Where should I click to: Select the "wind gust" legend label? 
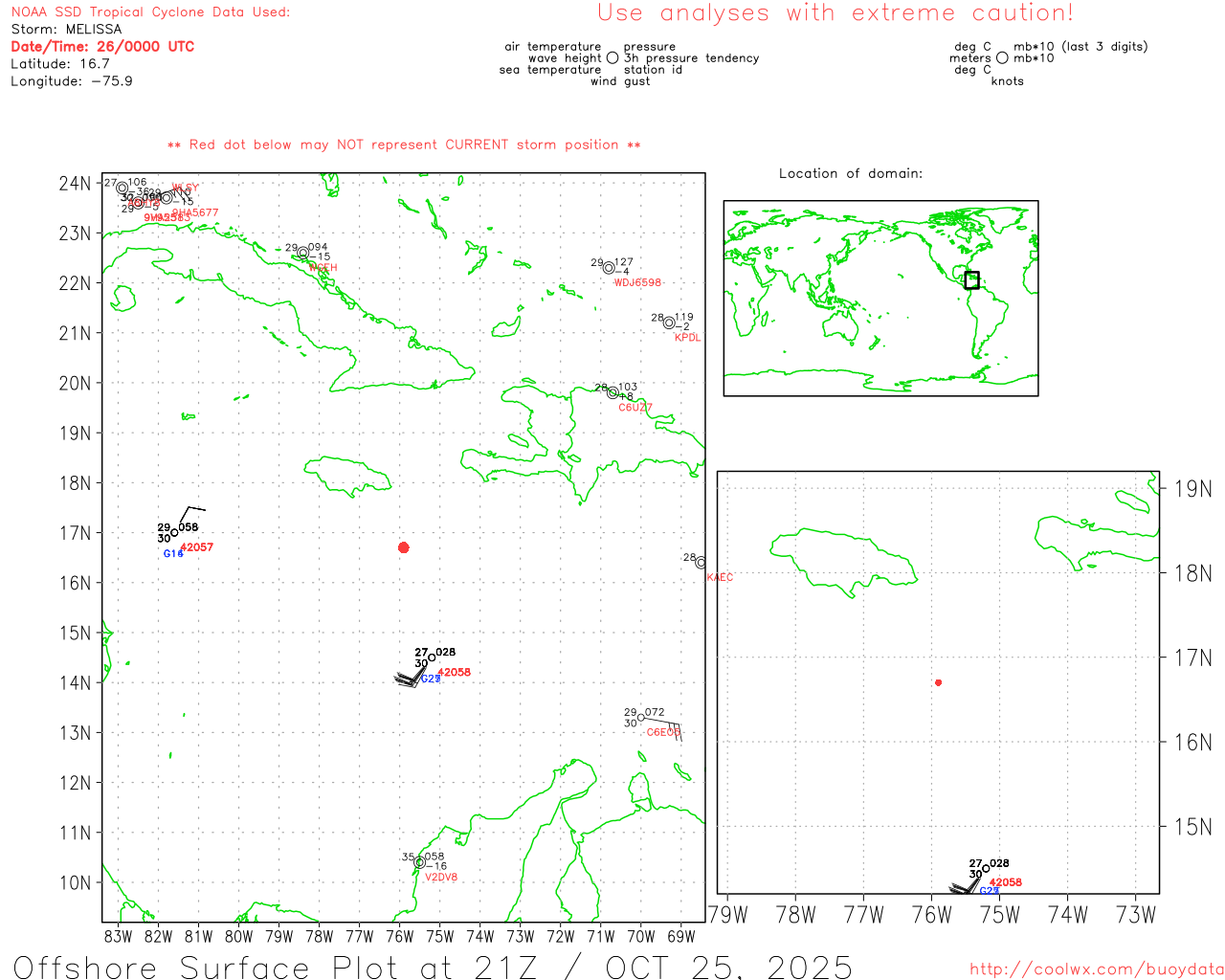(x=620, y=81)
